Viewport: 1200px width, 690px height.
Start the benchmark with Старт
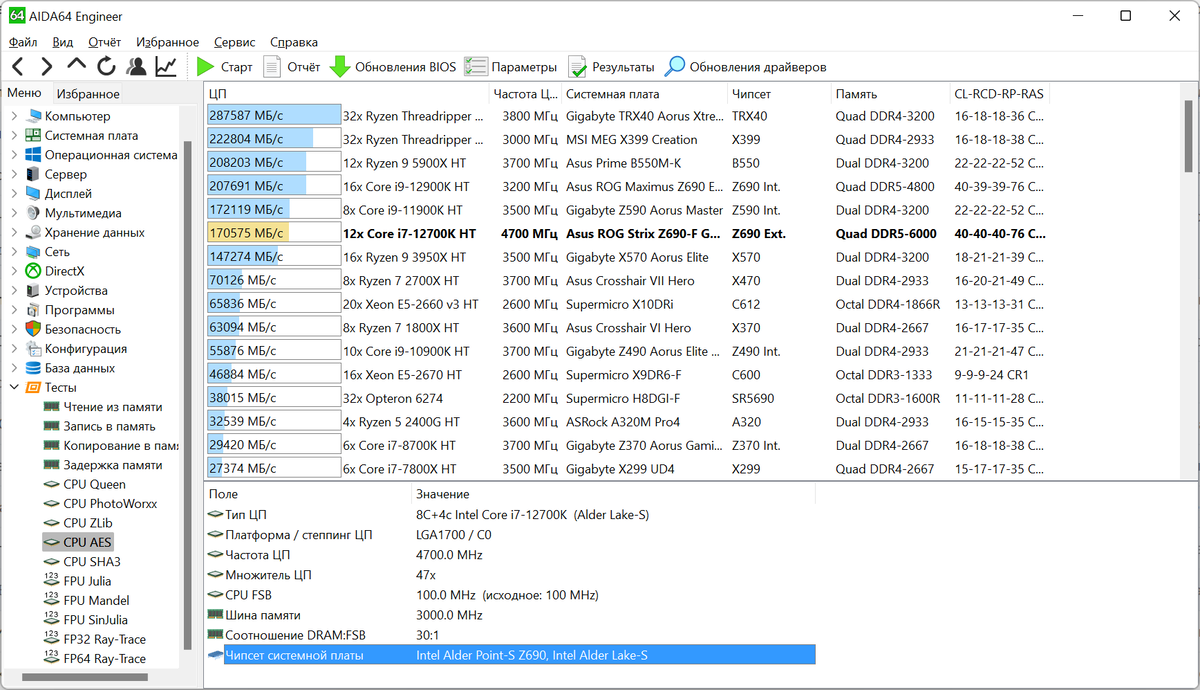225,67
